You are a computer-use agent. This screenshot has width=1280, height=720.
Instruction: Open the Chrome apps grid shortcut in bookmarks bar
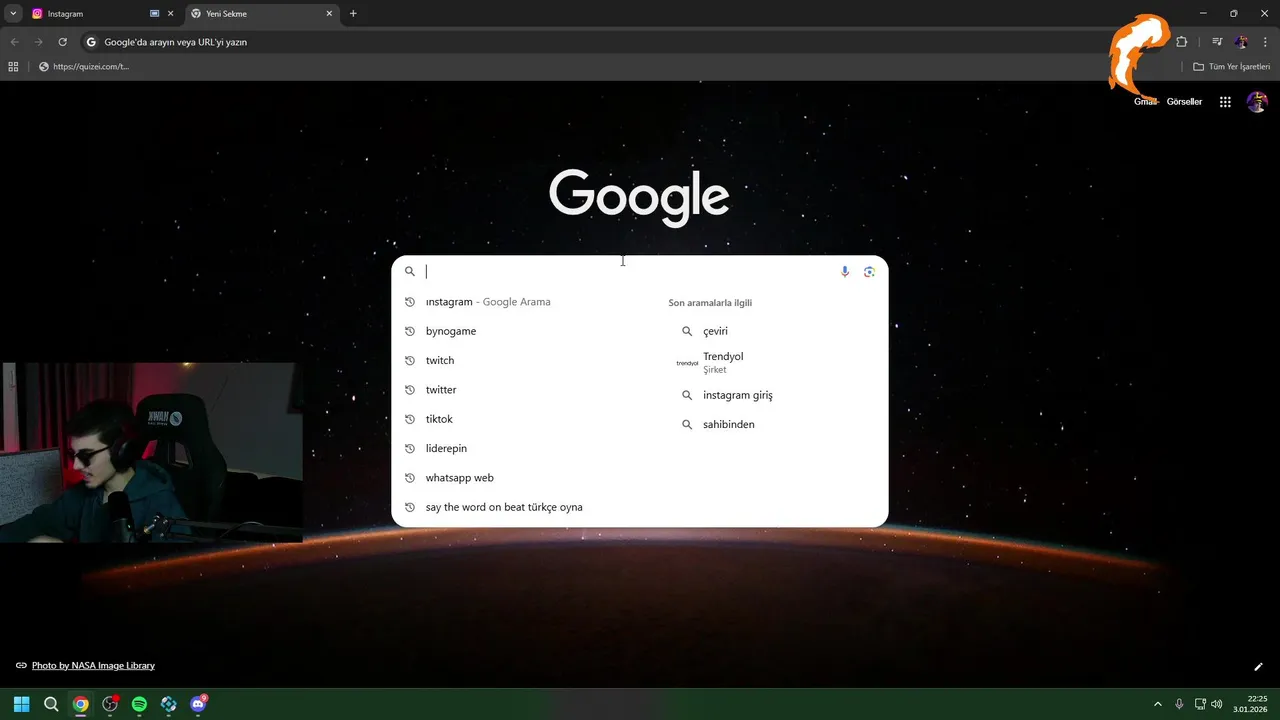click(x=13, y=67)
